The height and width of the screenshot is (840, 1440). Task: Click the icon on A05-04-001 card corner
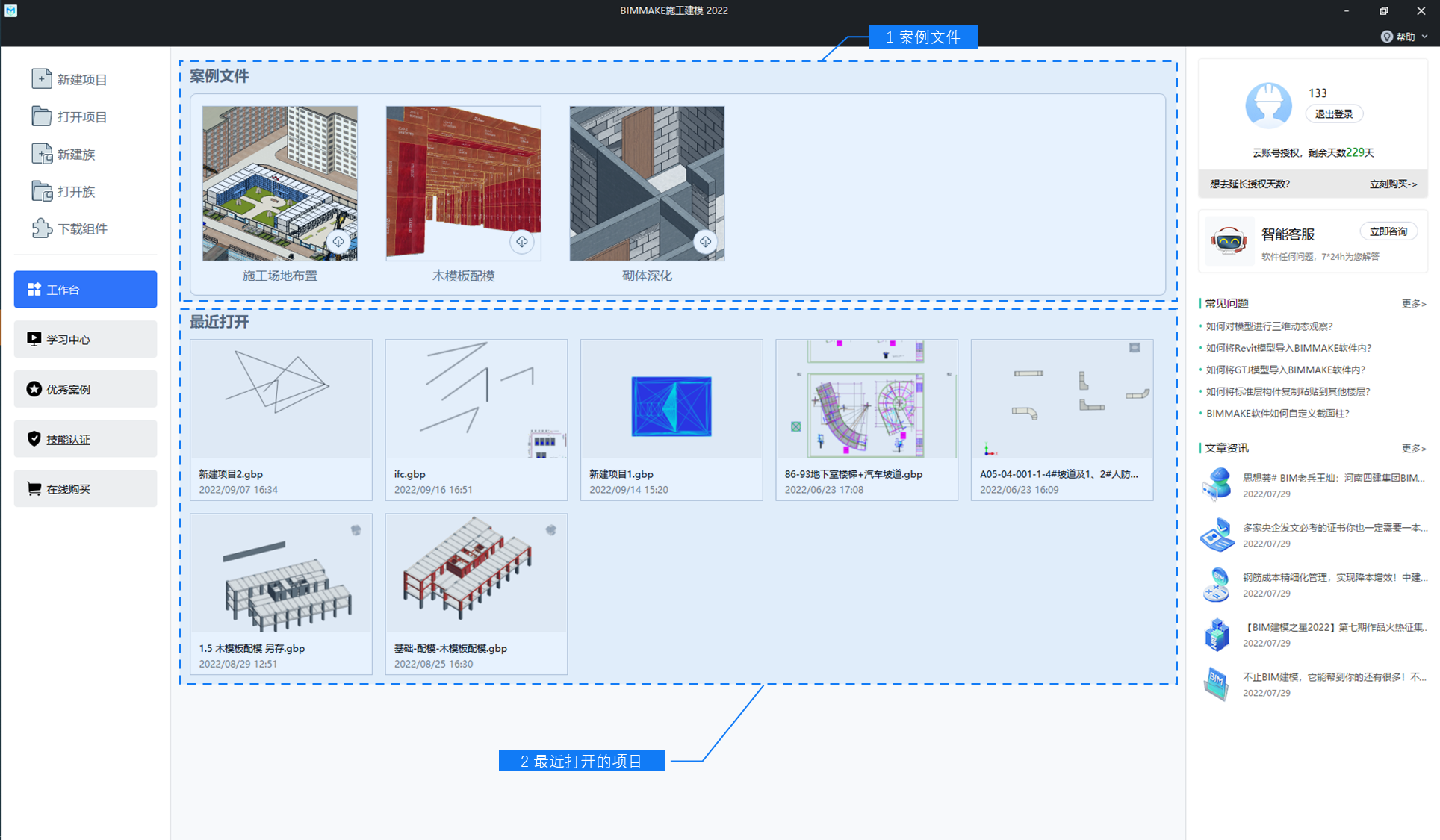pos(1135,348)
